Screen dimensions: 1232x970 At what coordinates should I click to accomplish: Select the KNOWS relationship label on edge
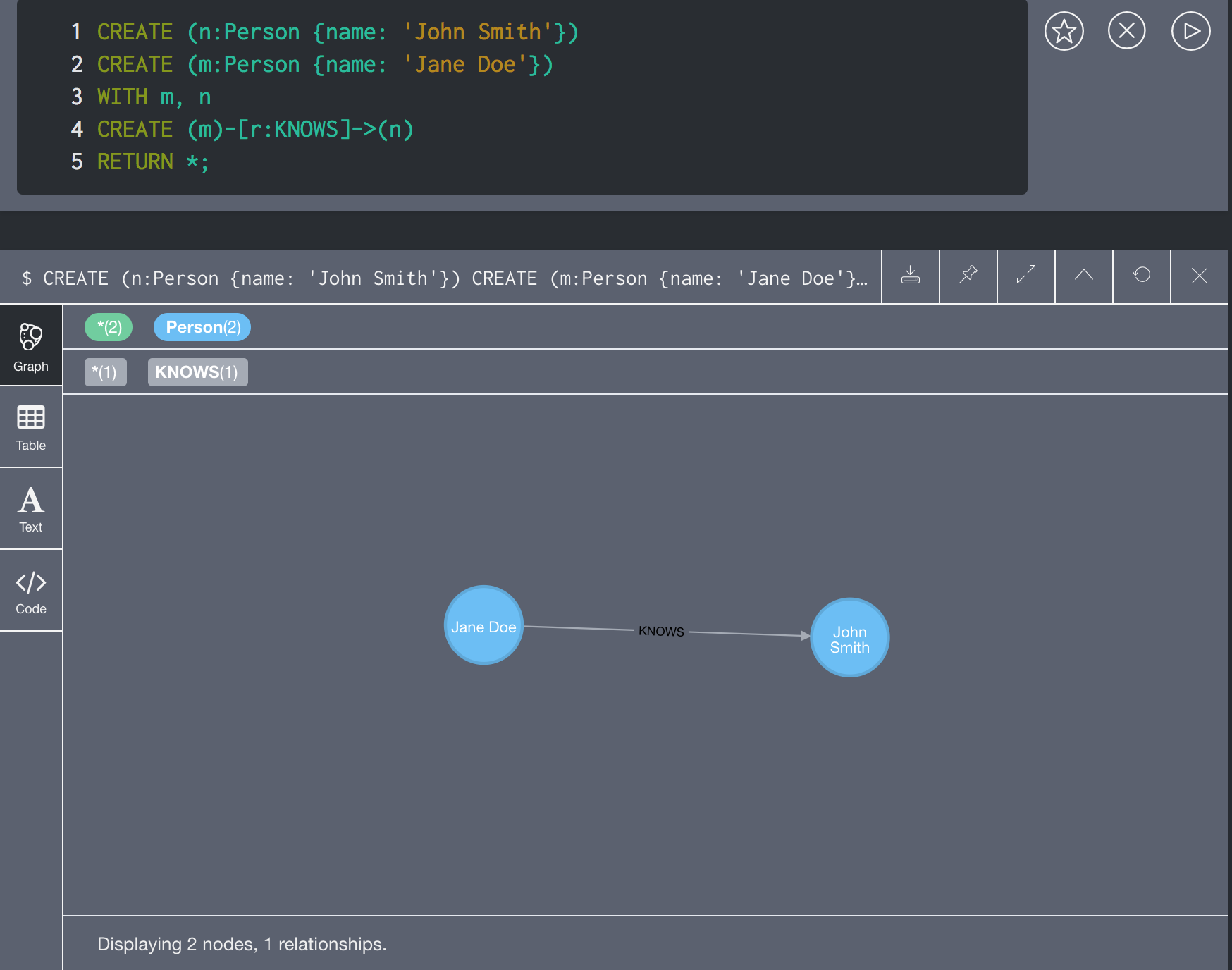point(661,632)
